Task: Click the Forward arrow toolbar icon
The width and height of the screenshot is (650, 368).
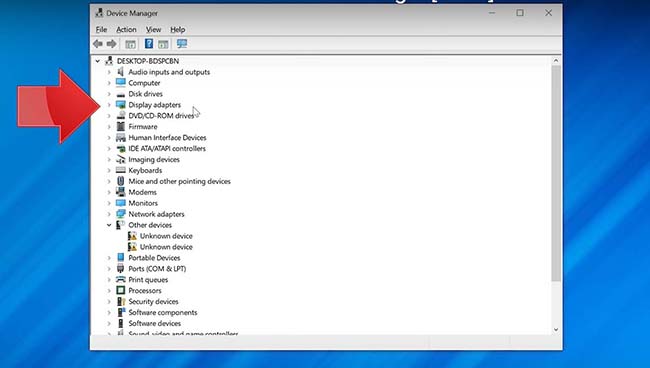Action: coord(112,44)
